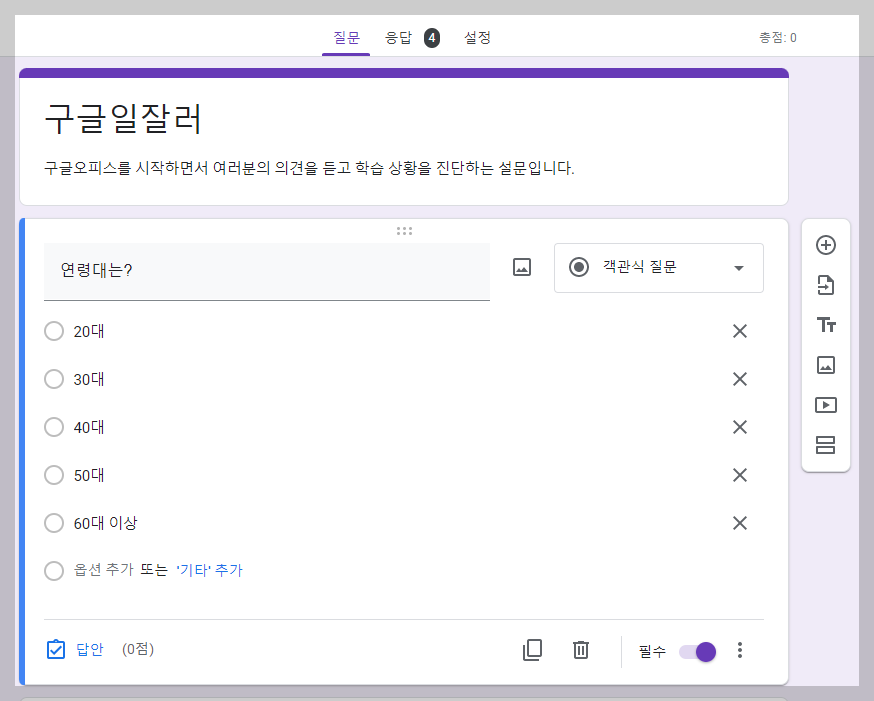Toggle the 필수 required switch
874x701 pixels.
pos(698,651)
